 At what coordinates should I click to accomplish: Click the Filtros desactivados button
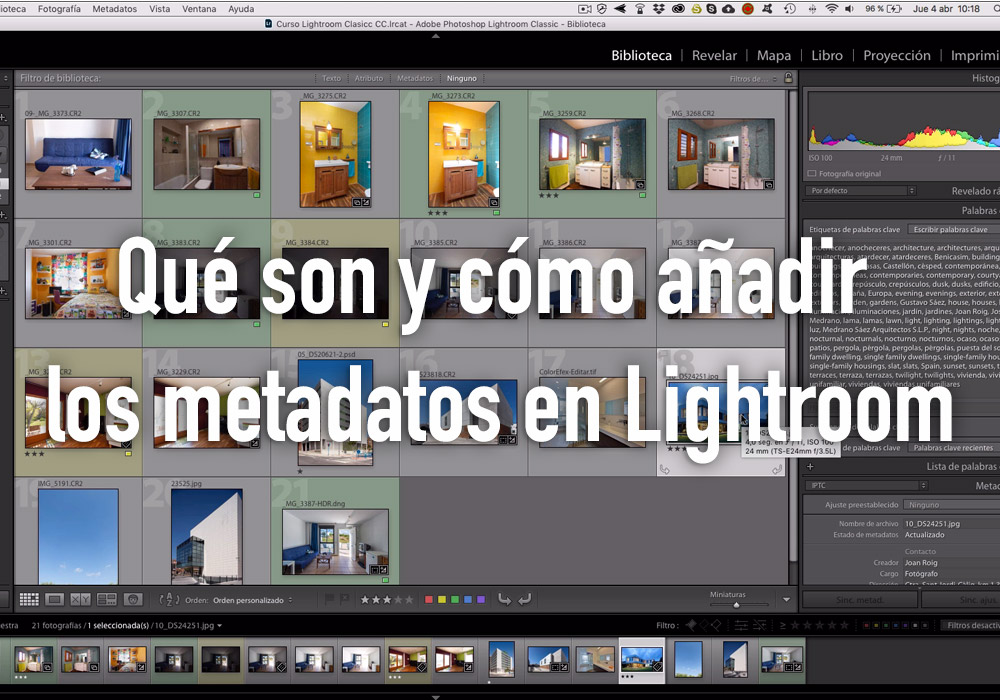click(x=971, y=625)
